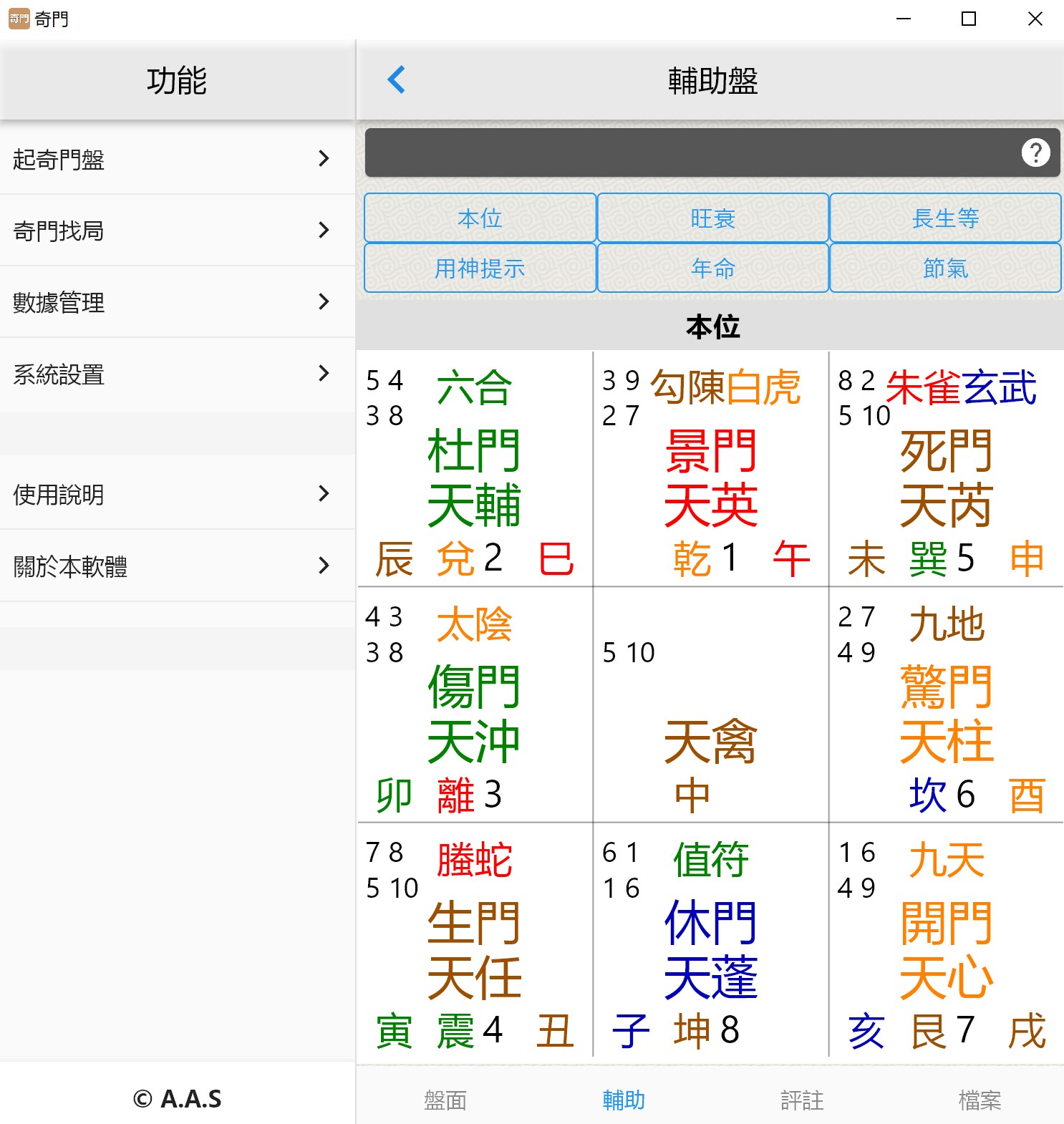Click 天蓬 star text
1064x1124 pixels.
click(710, 977)
